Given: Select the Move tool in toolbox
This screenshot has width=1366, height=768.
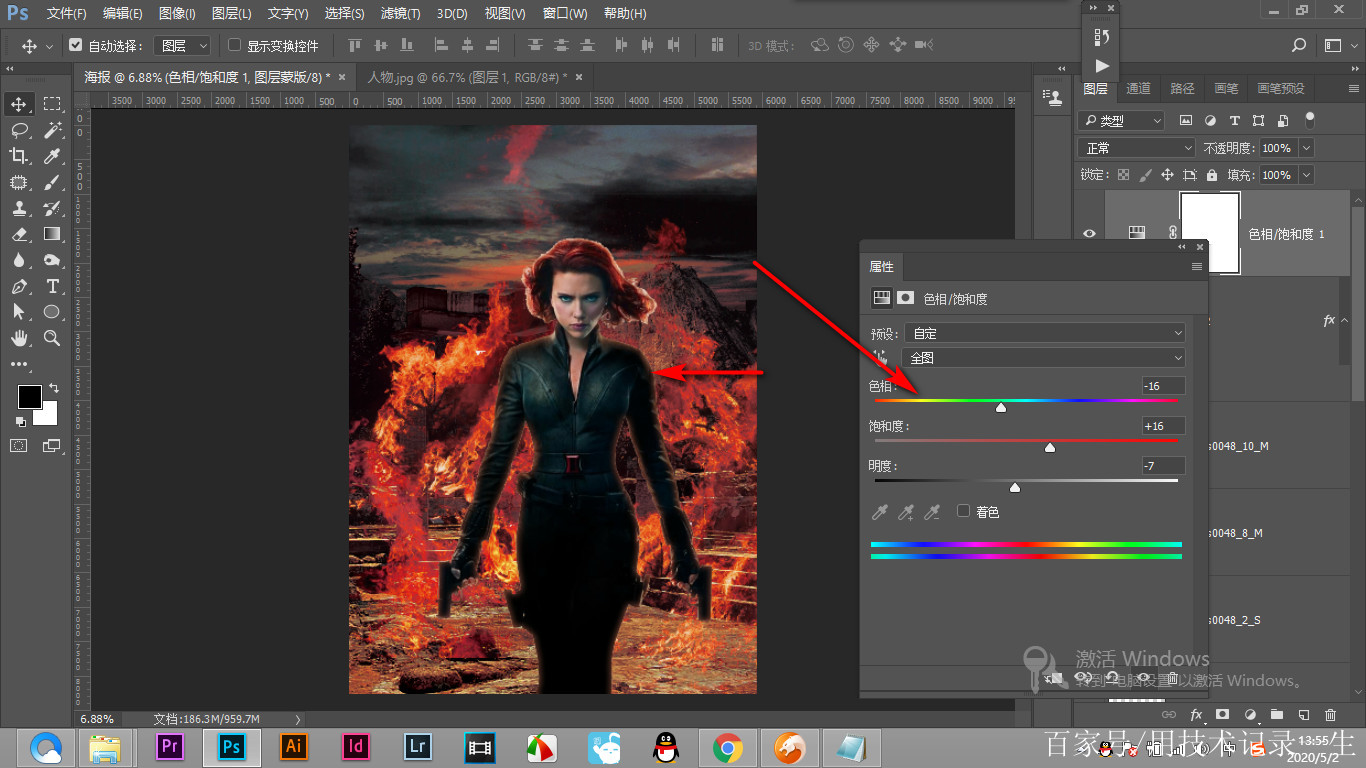Looking at the screenshot, I should tap(19, 104).
